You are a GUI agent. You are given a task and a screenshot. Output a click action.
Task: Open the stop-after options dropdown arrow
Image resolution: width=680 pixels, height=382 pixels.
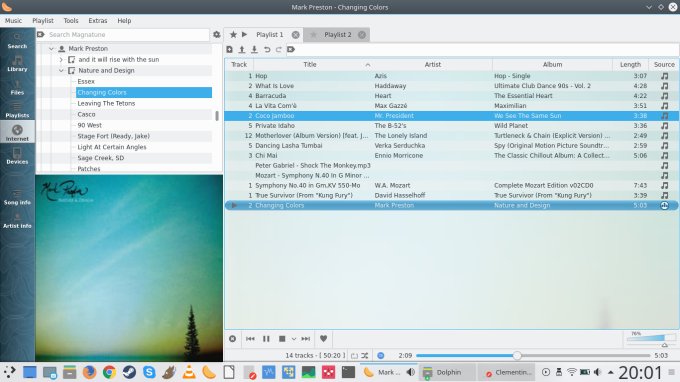pyautogui.click(x=294, y=339)
